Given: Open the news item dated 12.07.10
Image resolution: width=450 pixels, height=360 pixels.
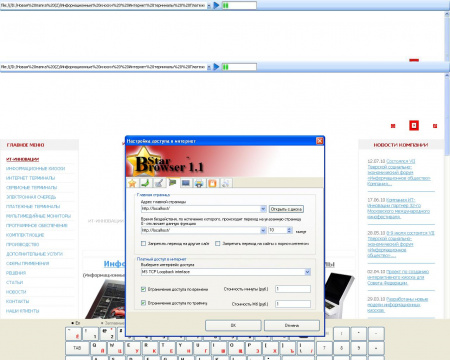Looking at the screenshot, I should (x=399, y=172).
